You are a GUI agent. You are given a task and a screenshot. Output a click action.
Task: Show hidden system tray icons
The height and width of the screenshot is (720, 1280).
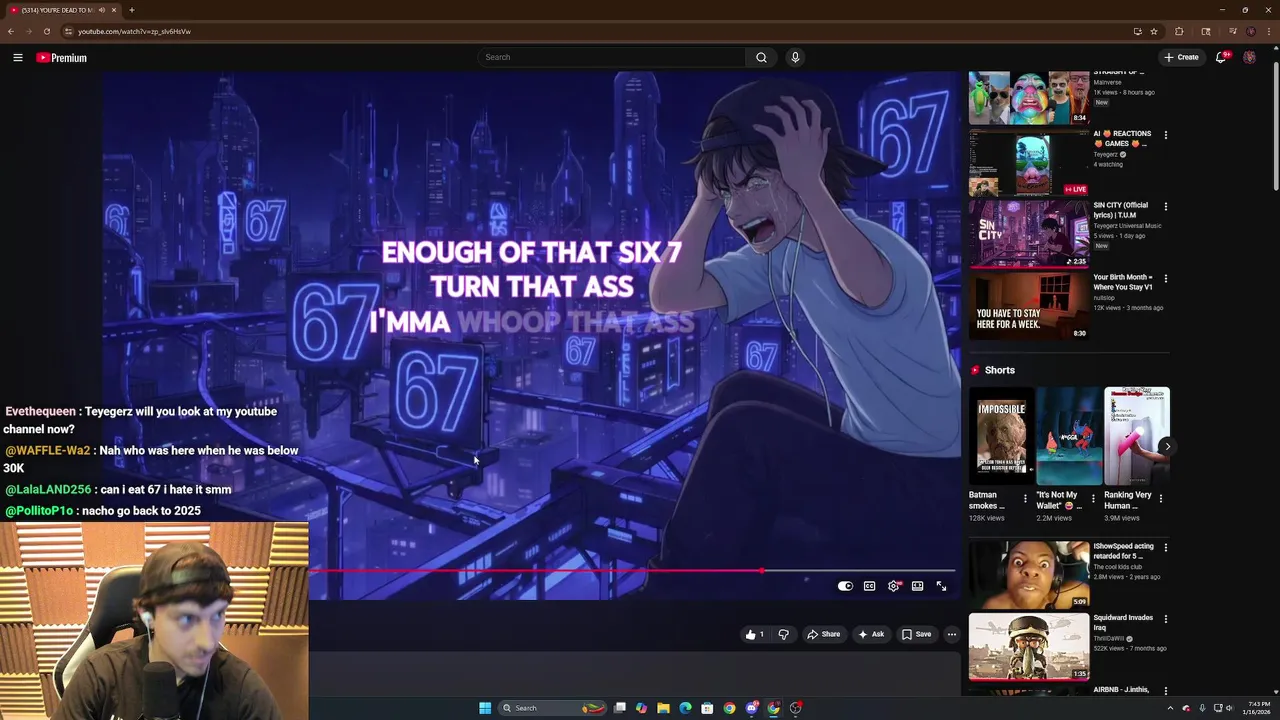tap(1170, 708)
